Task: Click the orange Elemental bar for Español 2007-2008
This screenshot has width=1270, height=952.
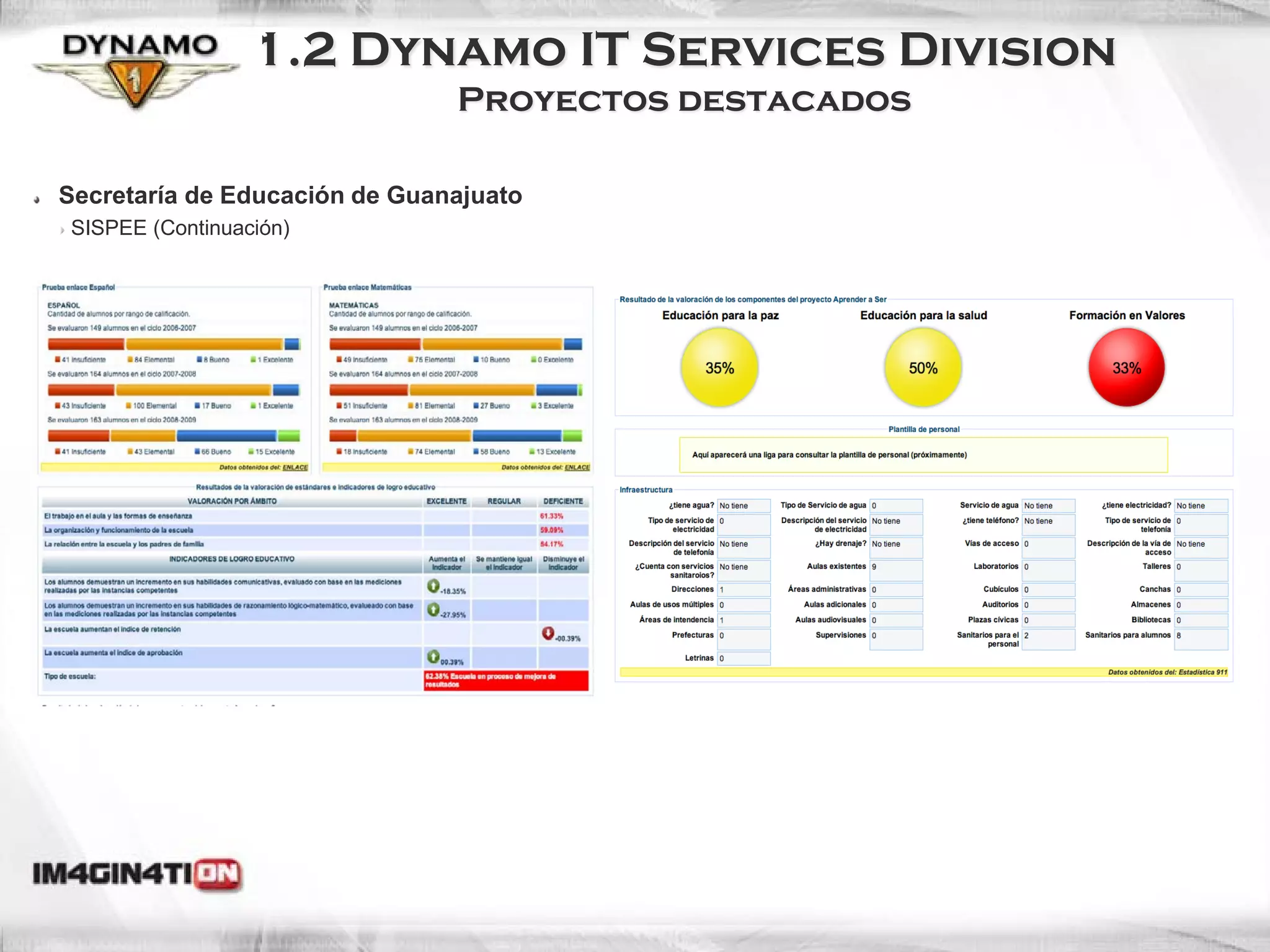Action: (193, 390)
